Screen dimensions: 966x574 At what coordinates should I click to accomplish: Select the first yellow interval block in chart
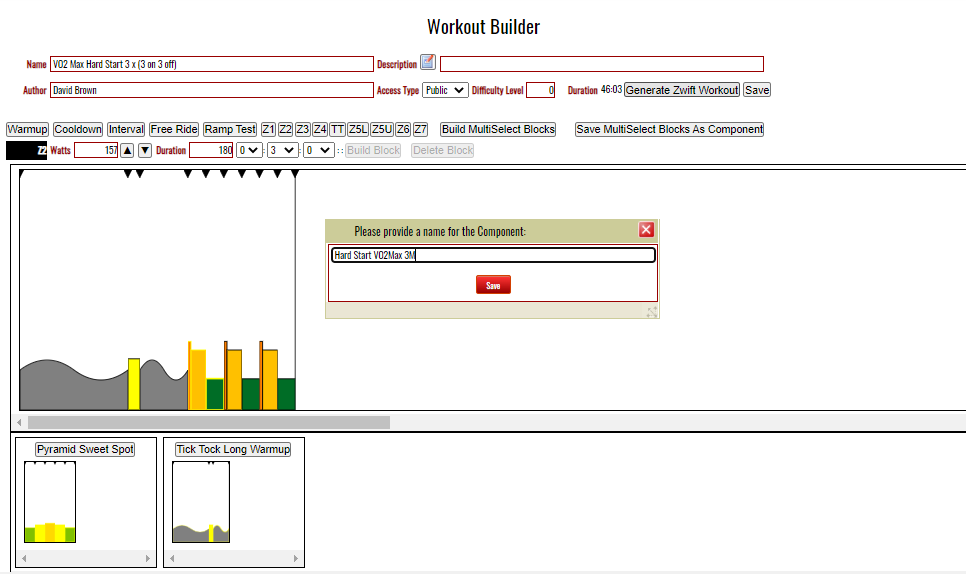pos(133,383)
